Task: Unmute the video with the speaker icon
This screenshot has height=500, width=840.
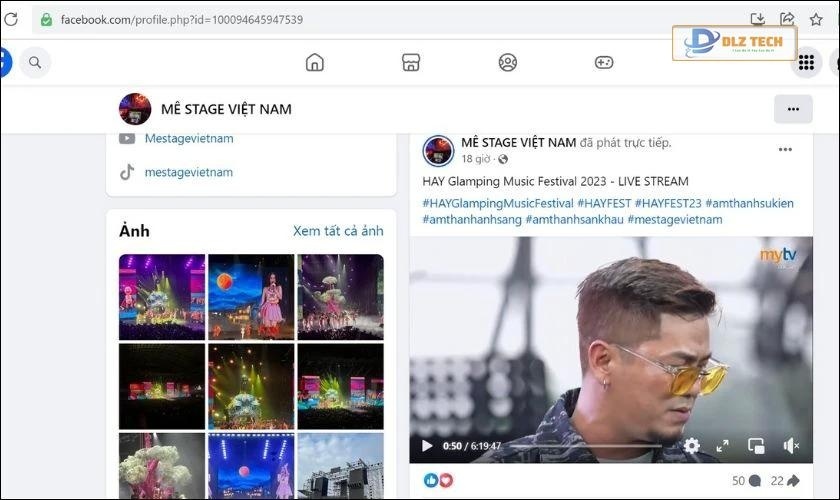Action: [791, 446]
